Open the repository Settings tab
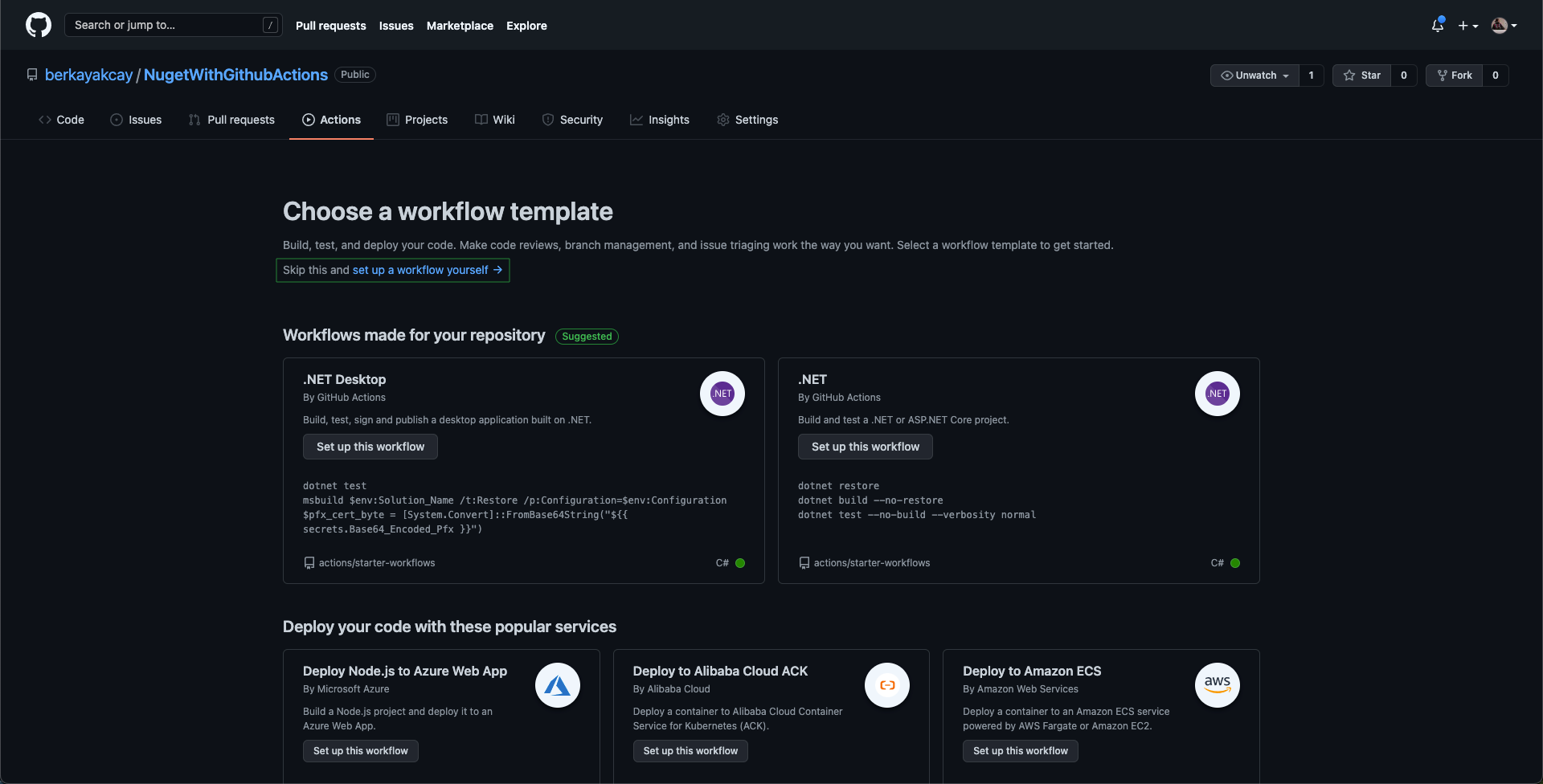The height and width of the screenshot is (784, 1543). 747,120
